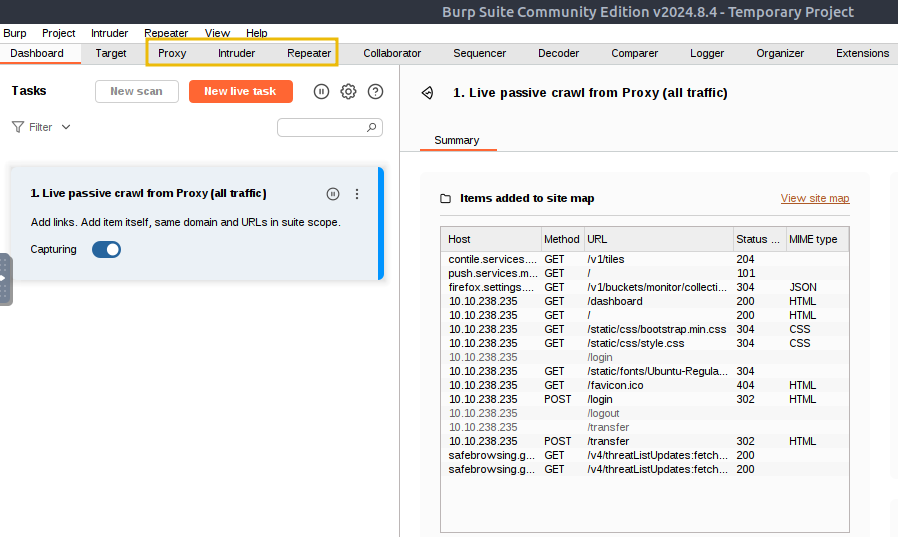The image size is (898, 537).
Task: Open the Repeater menu in the menu bar
Action: point(166,33)
